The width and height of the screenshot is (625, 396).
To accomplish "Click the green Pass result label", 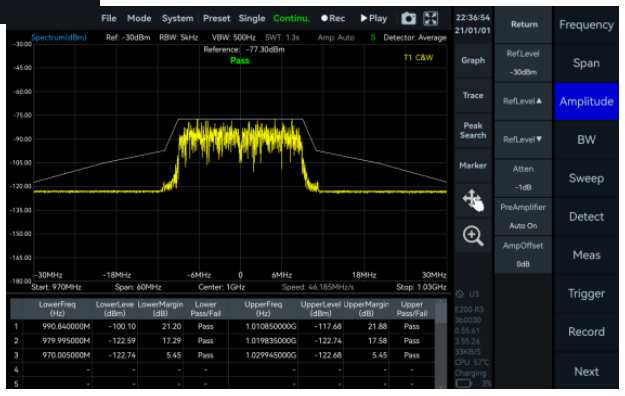I will point(240,61).
